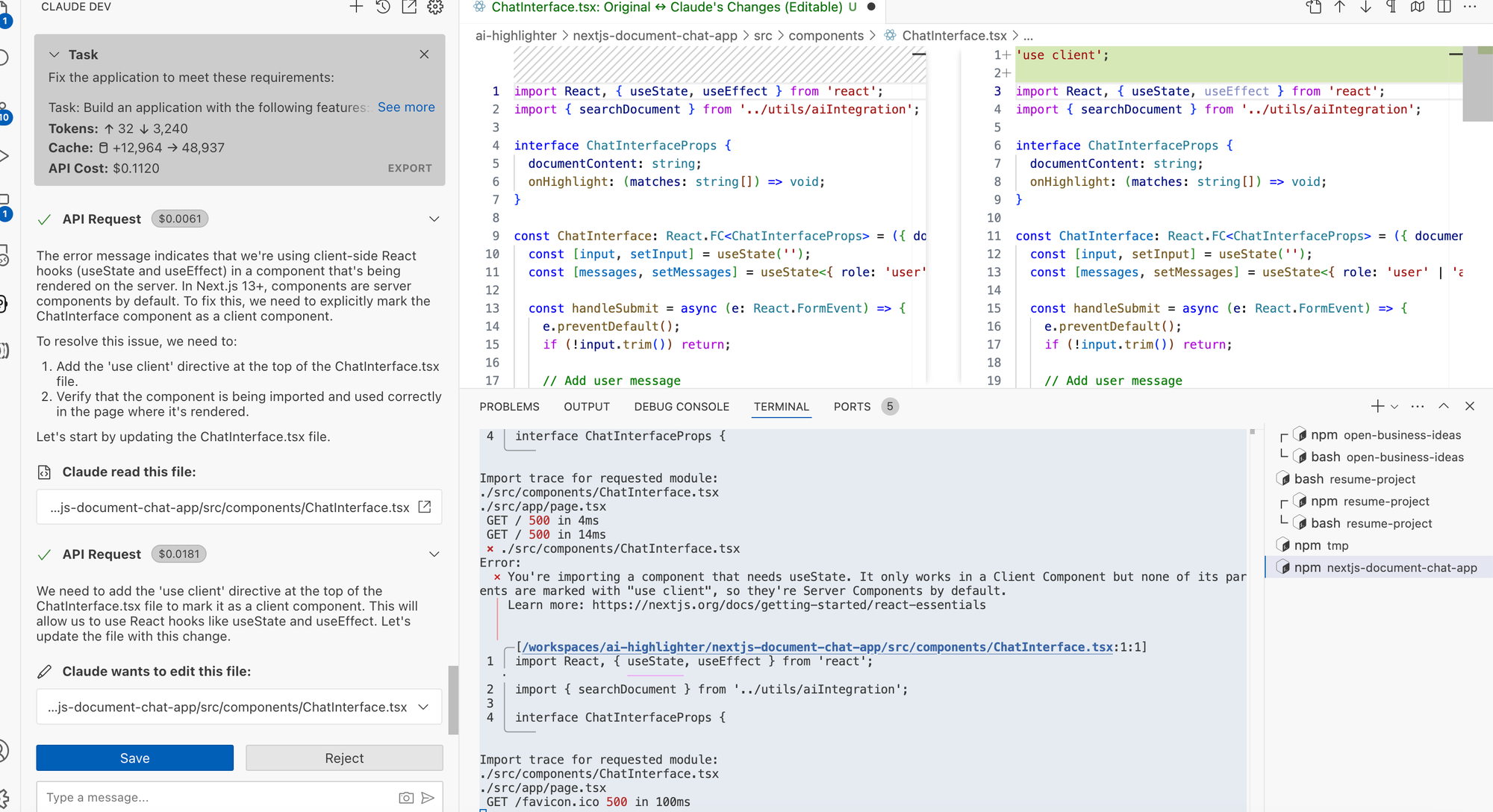
Task: Toggle collapse unchanged regions map icon
Action: pos(1418,7)
